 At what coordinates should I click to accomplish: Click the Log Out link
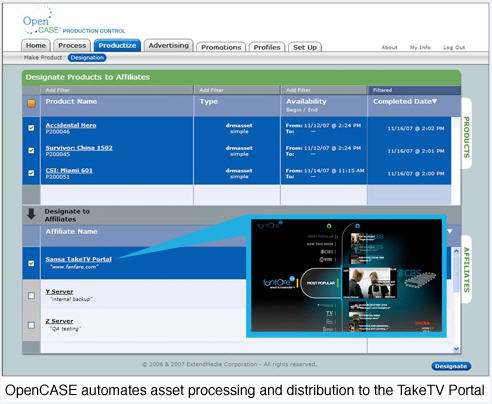[454, 47]
